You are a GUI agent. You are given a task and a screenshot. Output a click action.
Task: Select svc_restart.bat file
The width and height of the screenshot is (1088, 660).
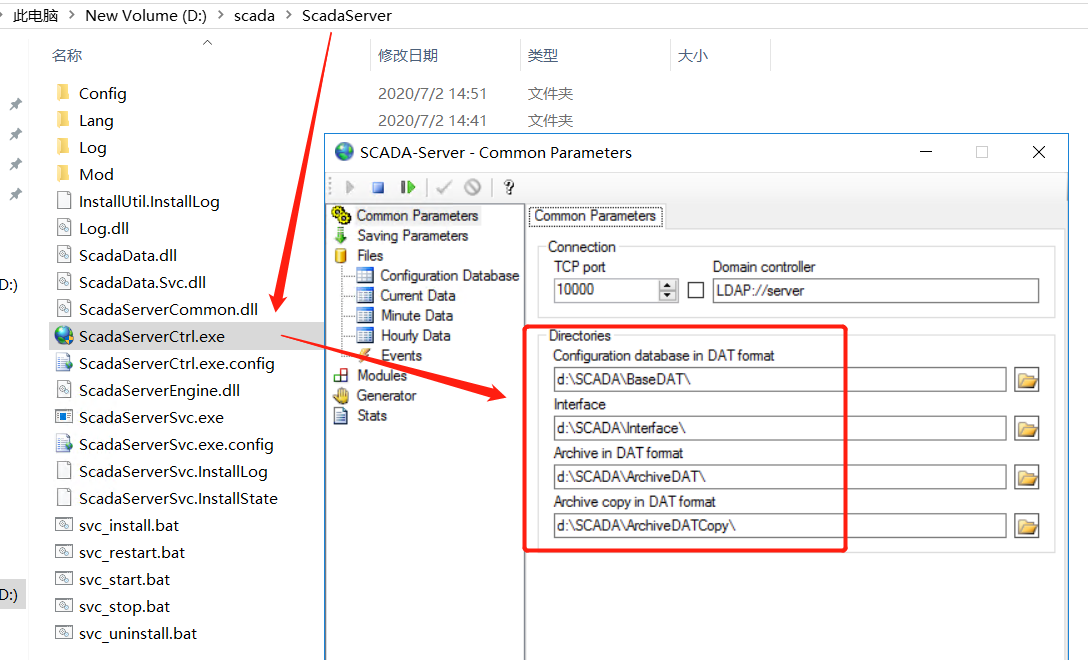tap(131, 553)
